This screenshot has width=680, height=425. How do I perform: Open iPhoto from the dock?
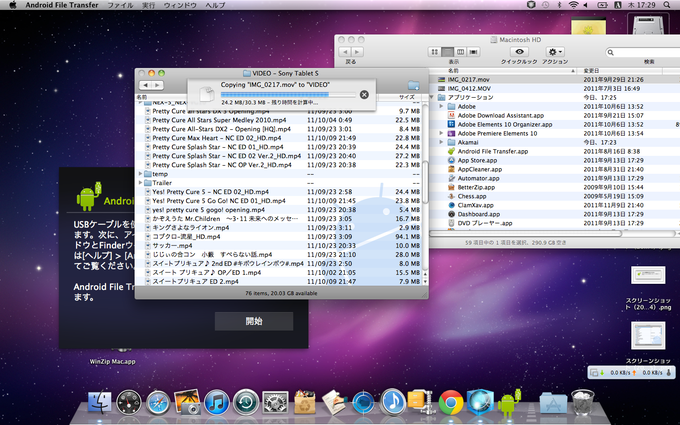click(187, 402)
